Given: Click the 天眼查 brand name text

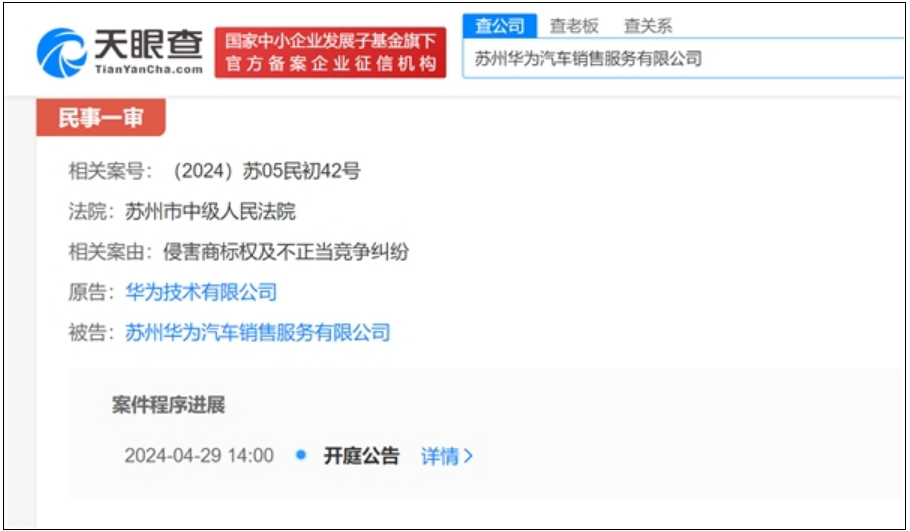Looking at the screenshot, I should 149,45.
